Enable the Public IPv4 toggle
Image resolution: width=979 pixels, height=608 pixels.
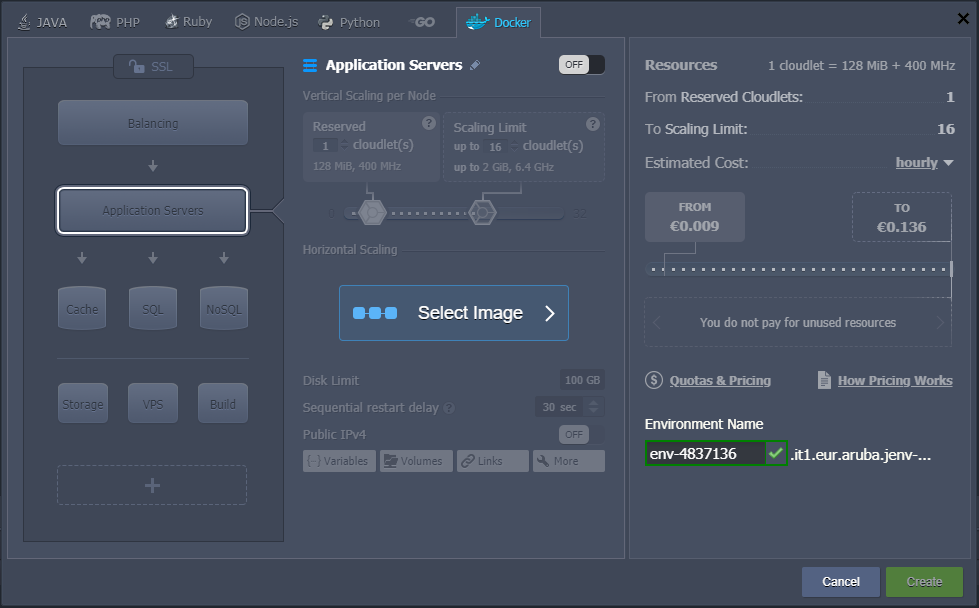(x=581, y=434)
